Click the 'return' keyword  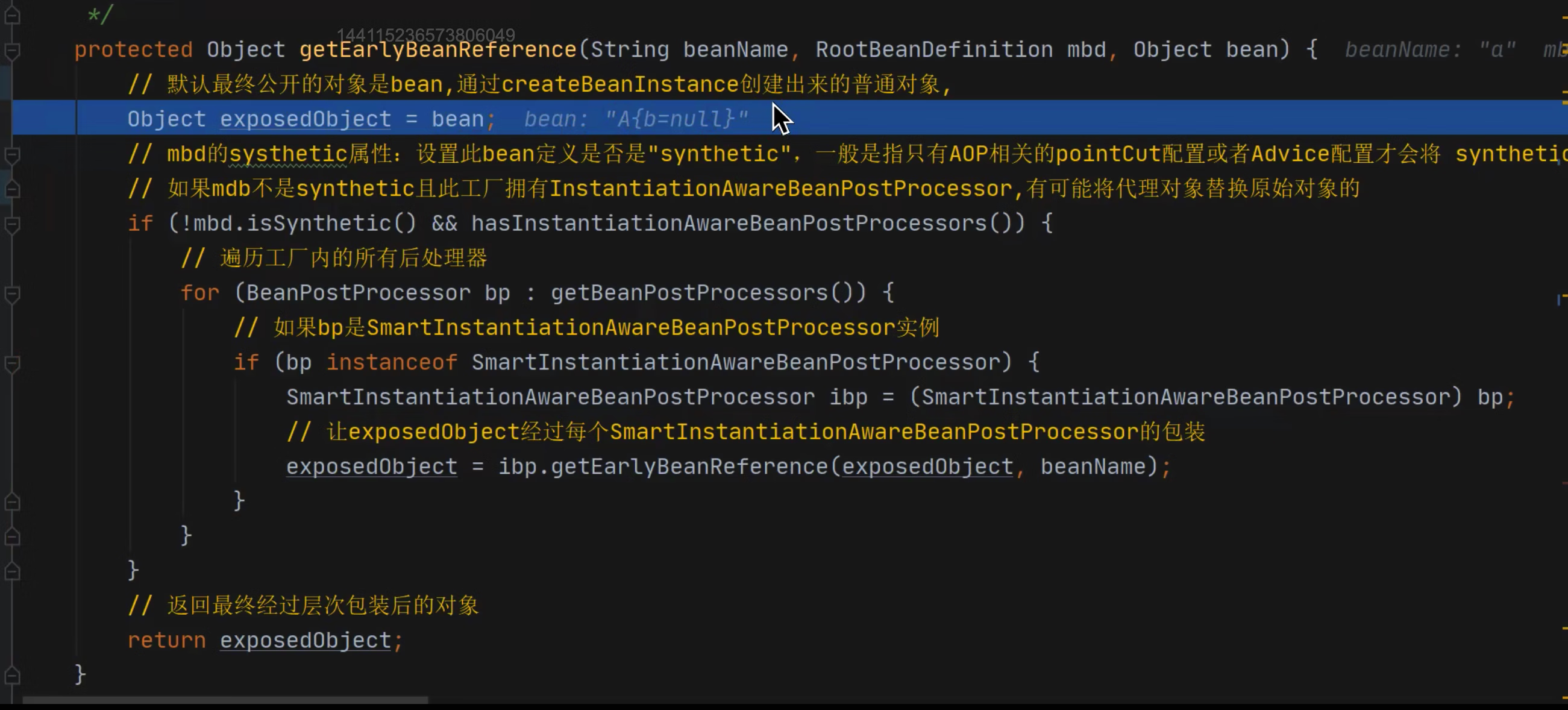point(167,639)
